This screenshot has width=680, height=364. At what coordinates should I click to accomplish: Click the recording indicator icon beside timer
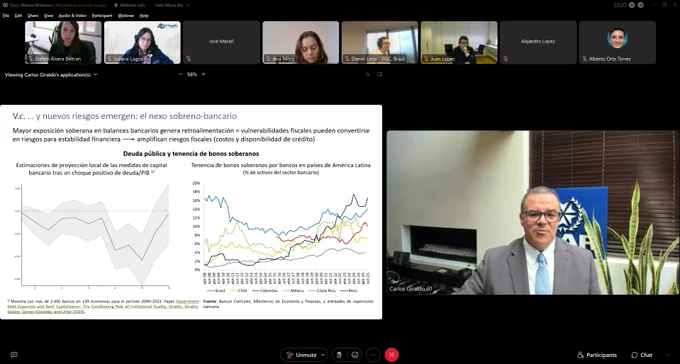(x=631, y=5)
